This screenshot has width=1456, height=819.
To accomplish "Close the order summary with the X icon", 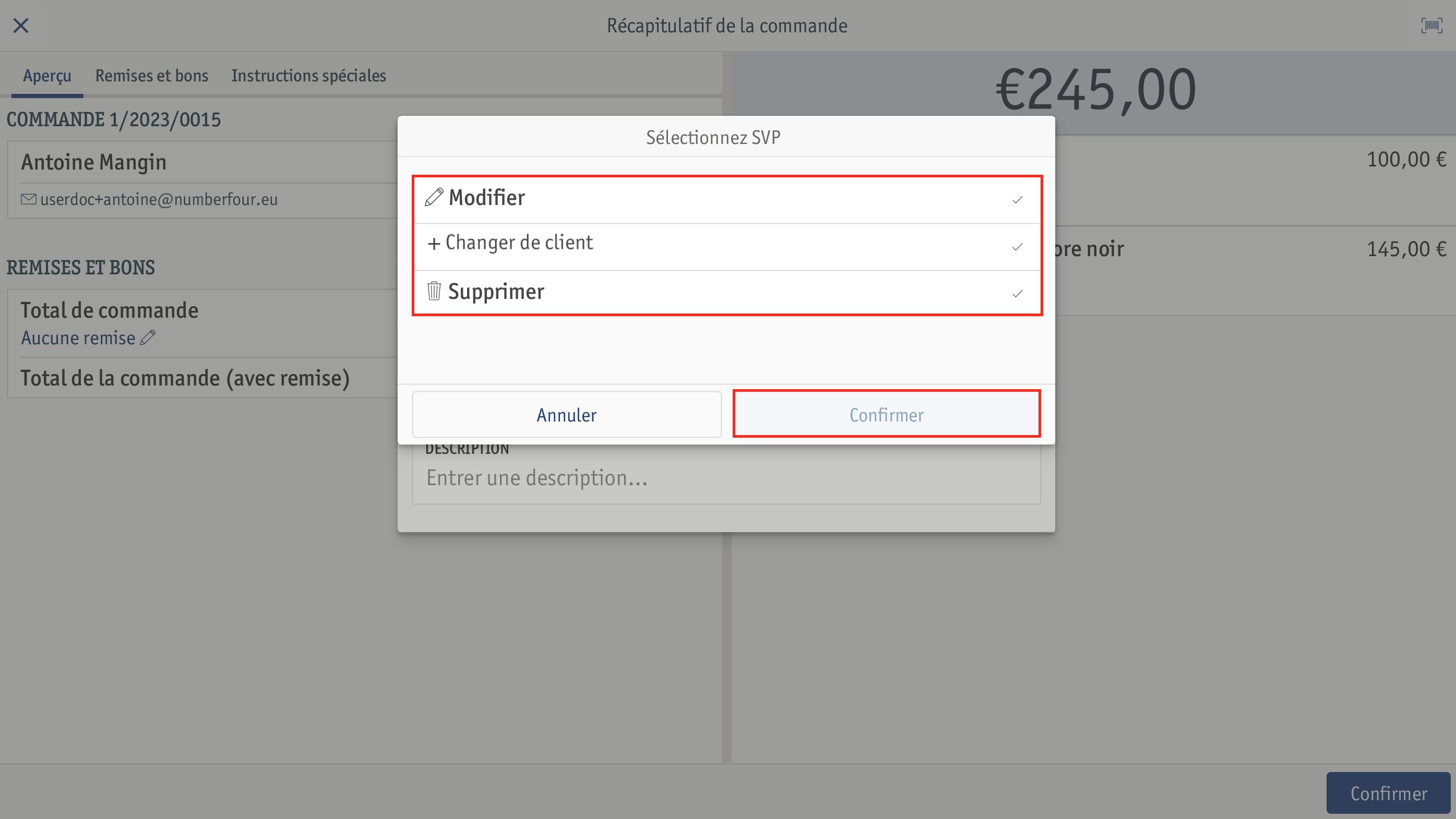I will (21, 26).
